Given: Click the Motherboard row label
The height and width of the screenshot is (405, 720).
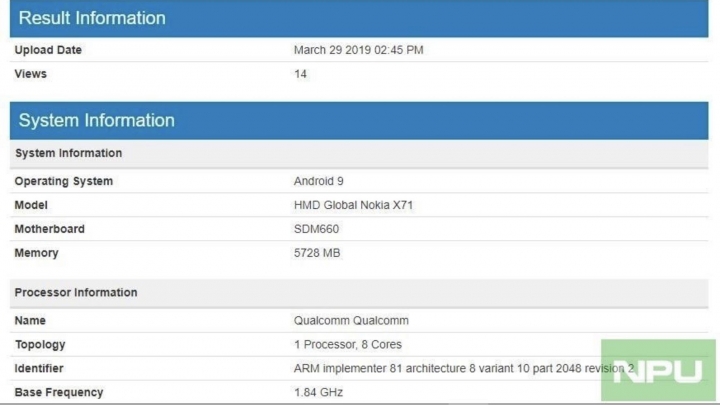Looking at the screenshot, I should pos(50,229).
